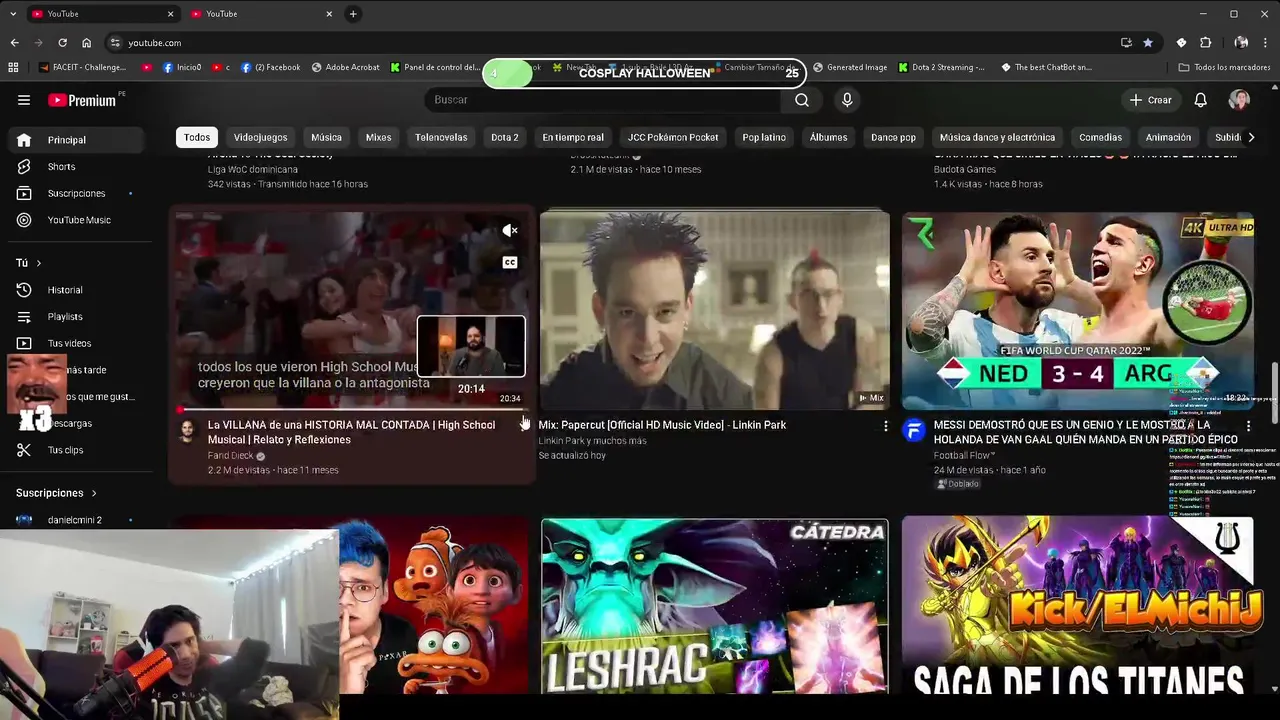Open the browser extensions puzzle icon
This screenshot has width=1280, height=720.
click(1205, 43)
